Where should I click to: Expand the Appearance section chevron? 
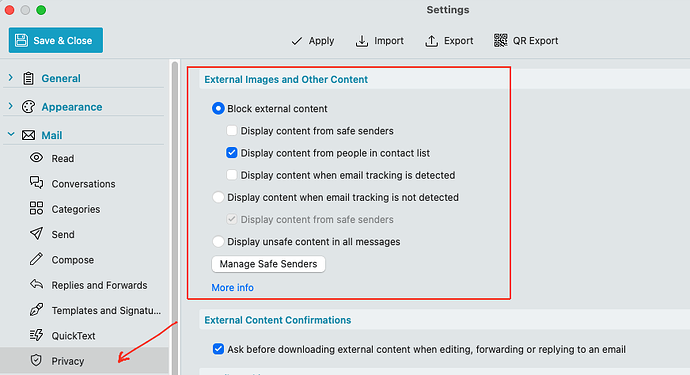pos(11,106)
